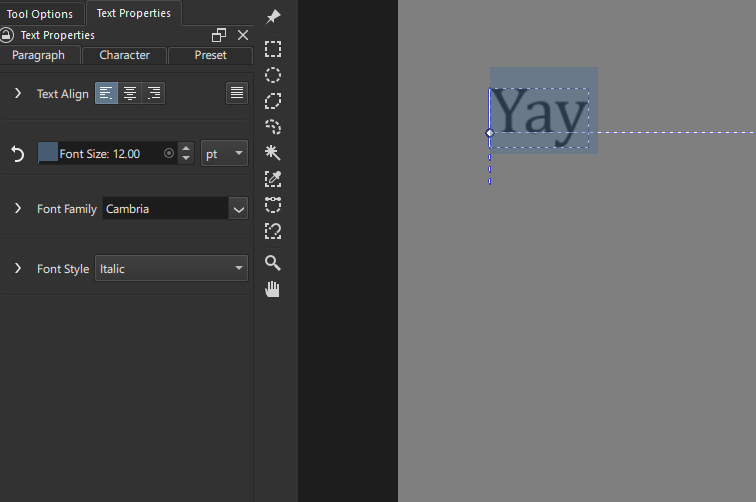Open the Font Family dropdown
This screenshot has height=502, width=756.
[238, 209]
